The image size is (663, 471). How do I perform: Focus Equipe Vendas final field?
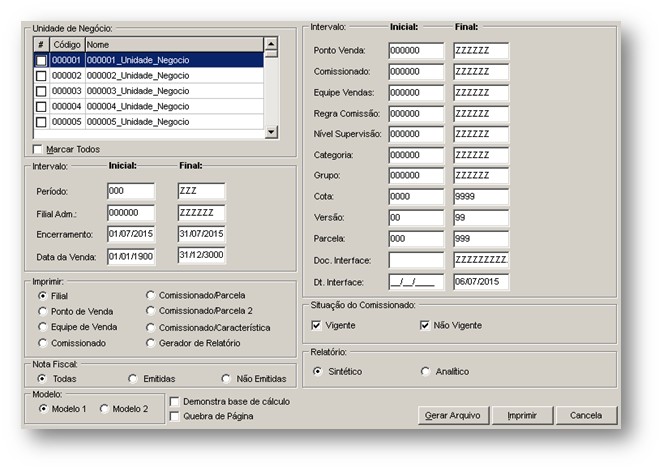(481, 93)
